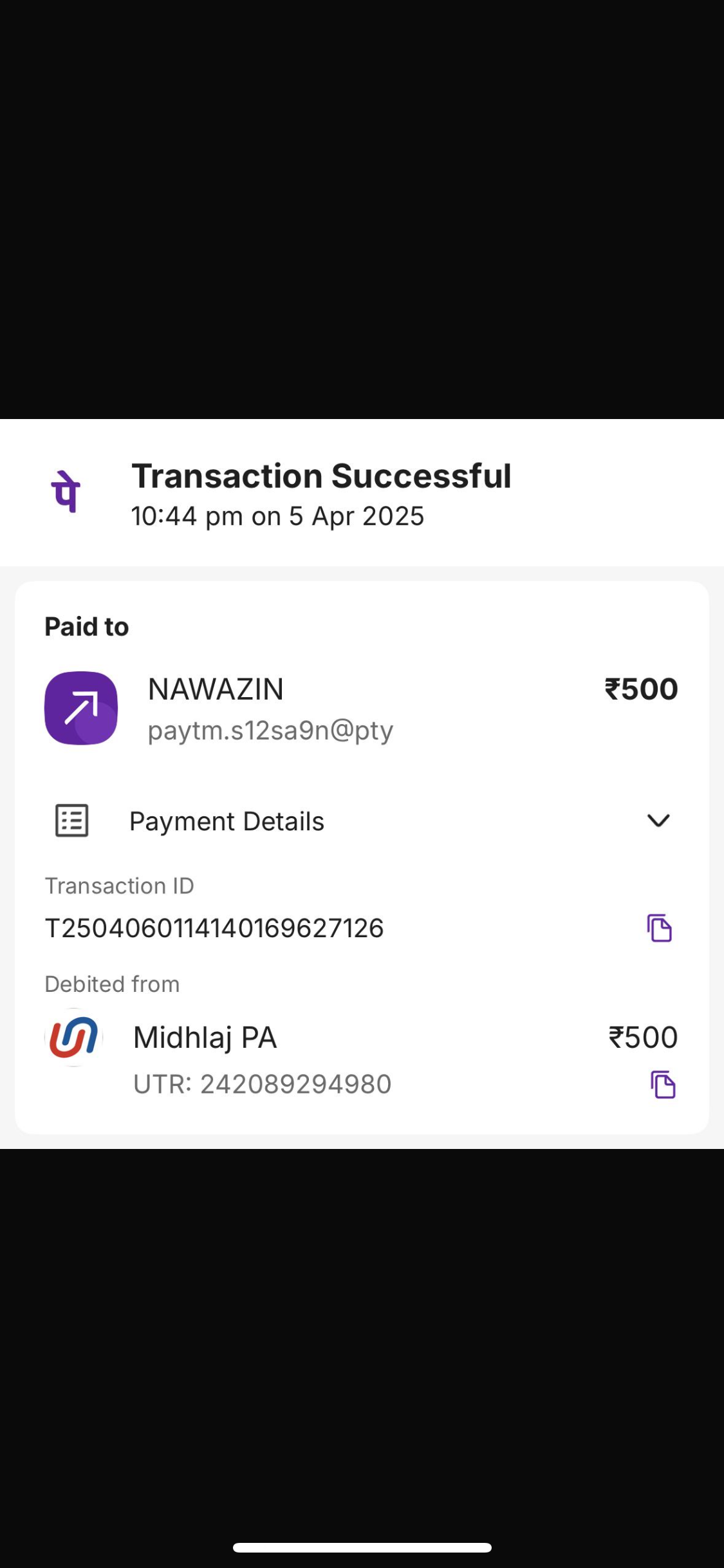Click the Paid to section heading
Viewport: 724px width, 1568px height.
tap(86, 627)
